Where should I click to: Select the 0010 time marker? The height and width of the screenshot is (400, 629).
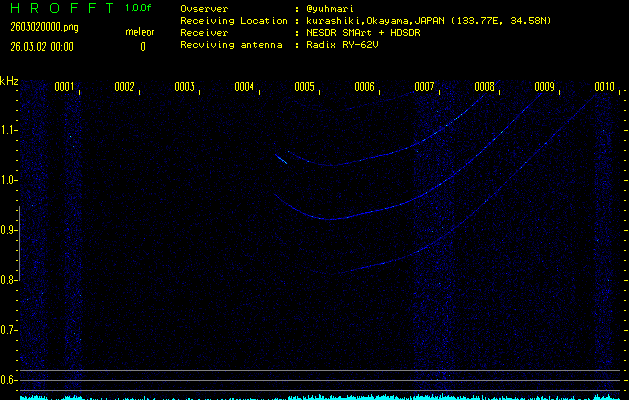click(x=604, y=87)
